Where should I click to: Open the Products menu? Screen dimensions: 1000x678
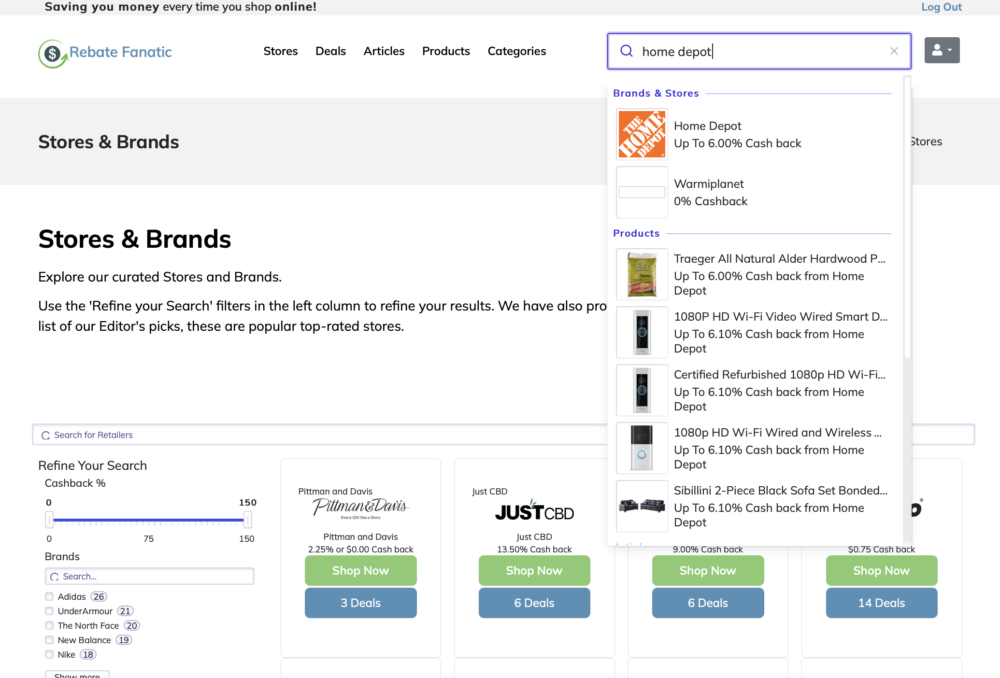coord(446,51)
